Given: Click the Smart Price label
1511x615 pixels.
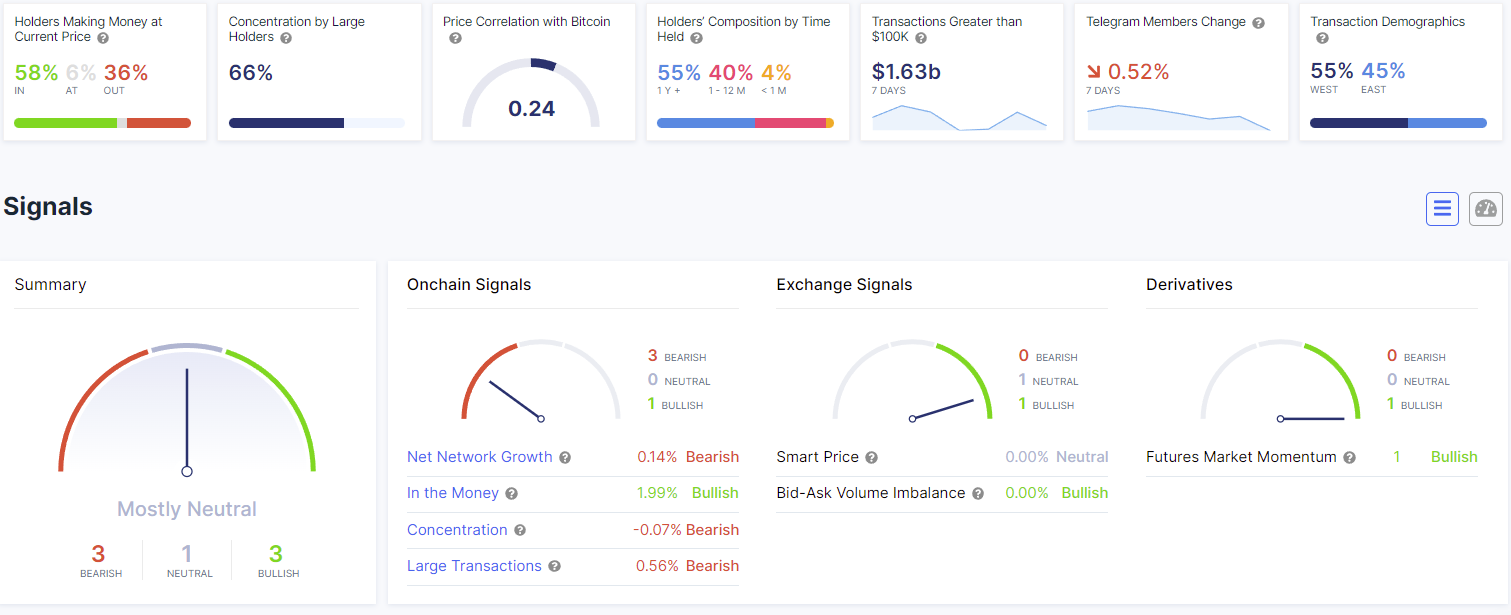Looking at the screenshot, I should coord(818,457).
